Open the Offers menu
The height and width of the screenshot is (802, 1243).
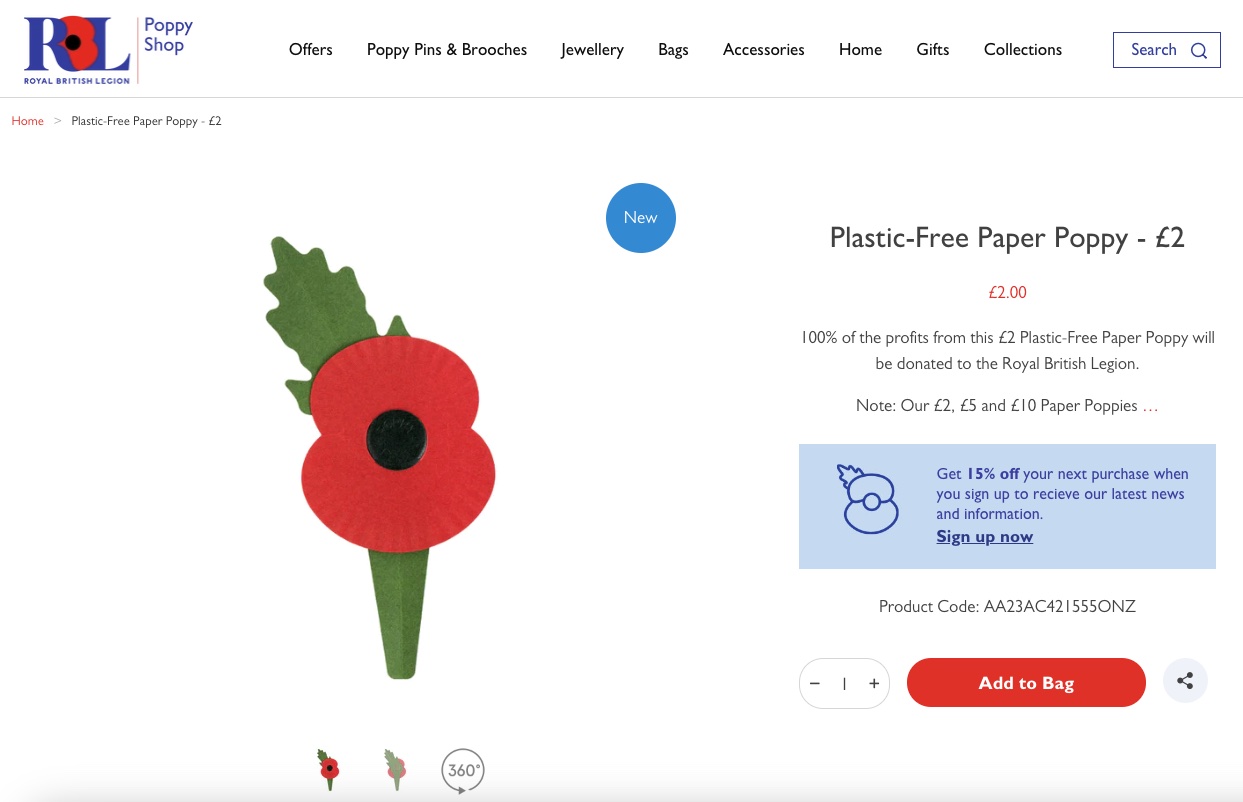(x=311, y=49)
